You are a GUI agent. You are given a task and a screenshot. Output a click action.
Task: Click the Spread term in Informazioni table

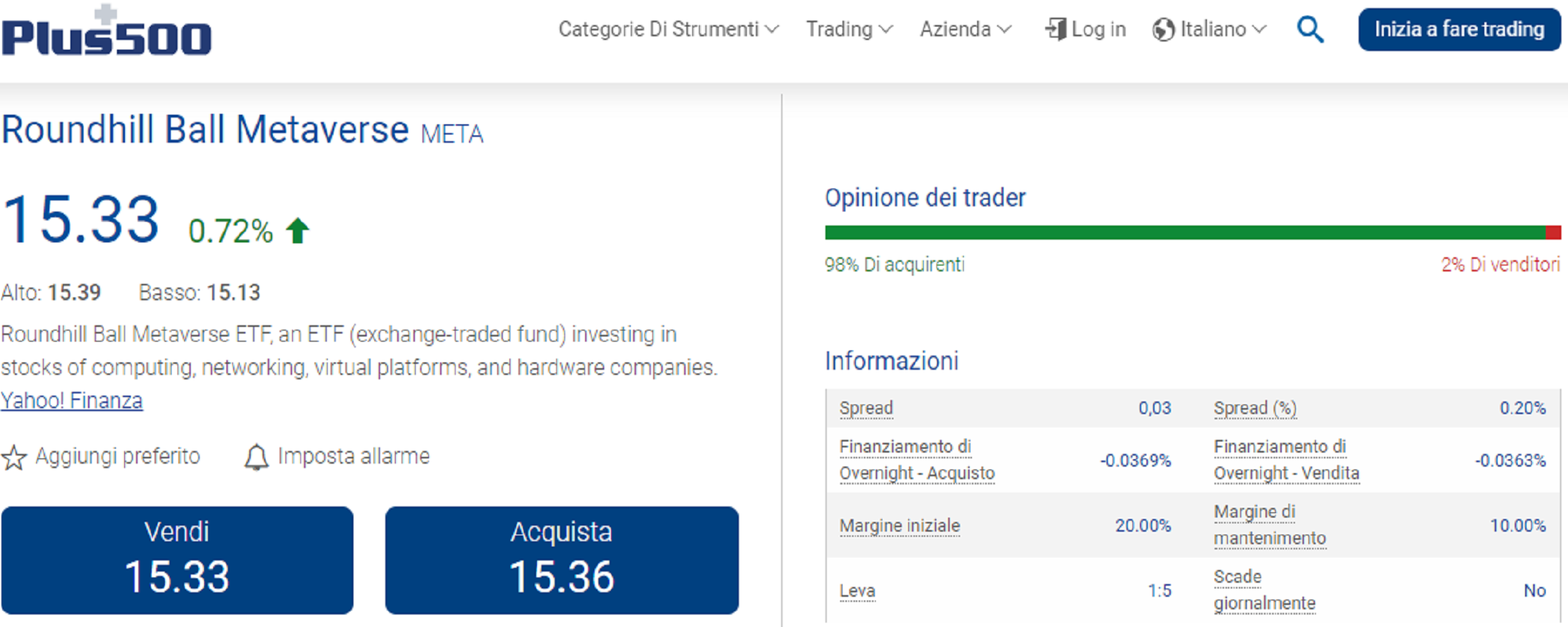(x=865, y=407)
